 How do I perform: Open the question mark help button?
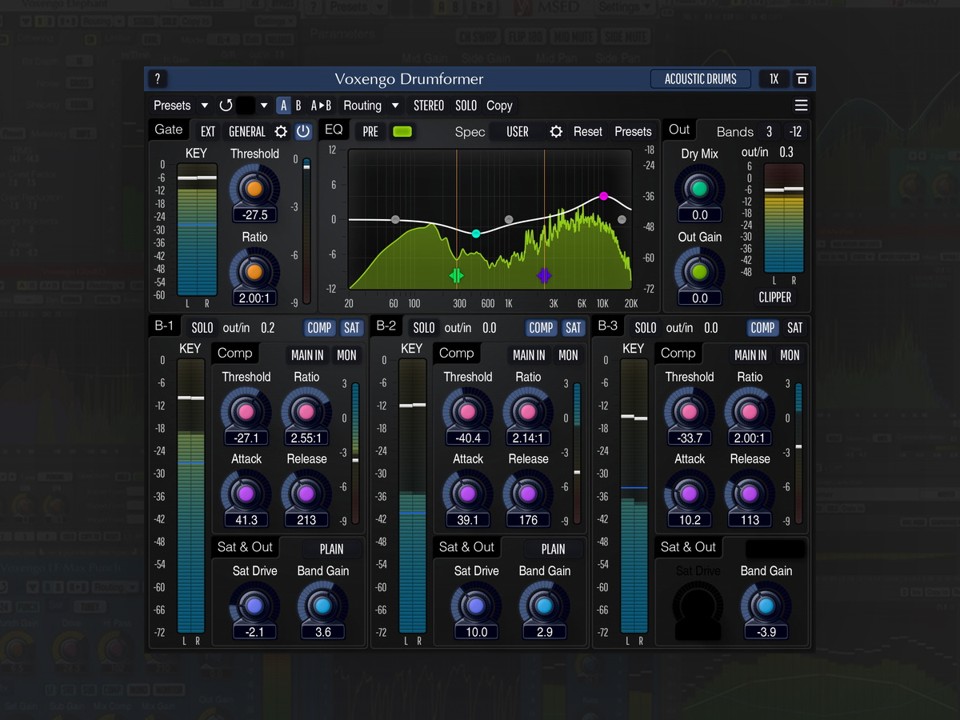[157, 79]
